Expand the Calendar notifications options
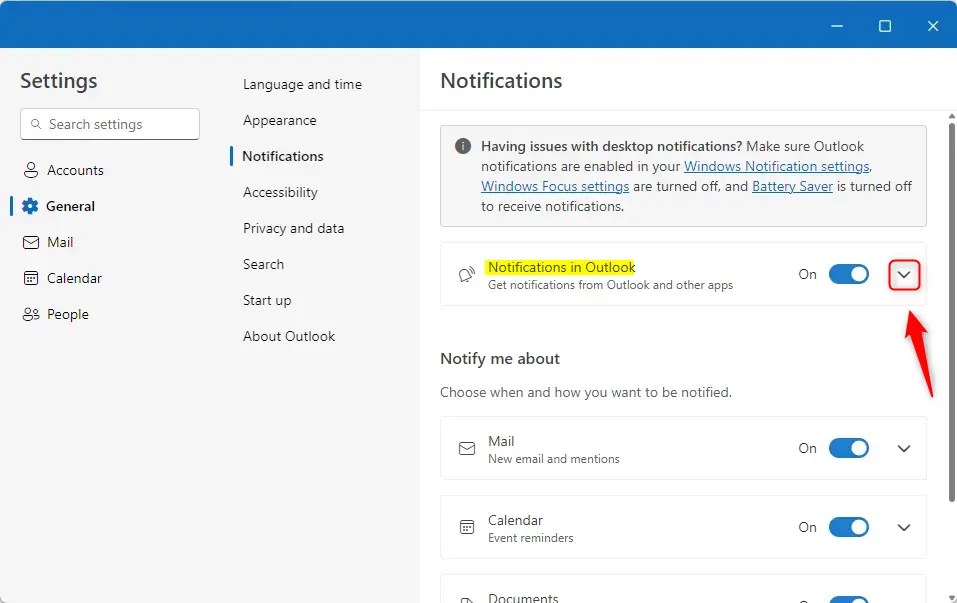This screenshot has height=603, width=957. point(903,527)
